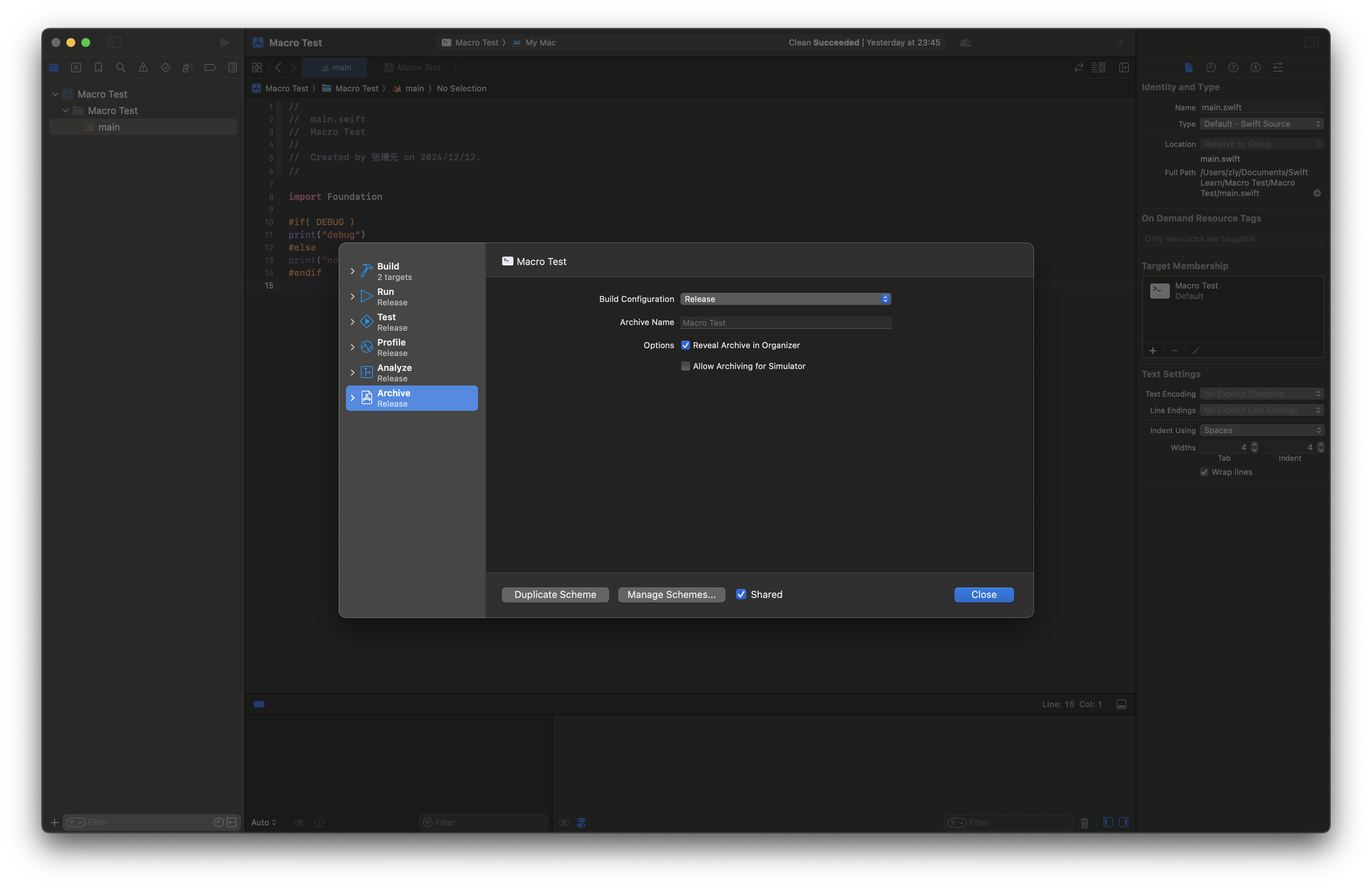Reveal full path arrow in Finder
The image size is (1372, 888).
1317,193
